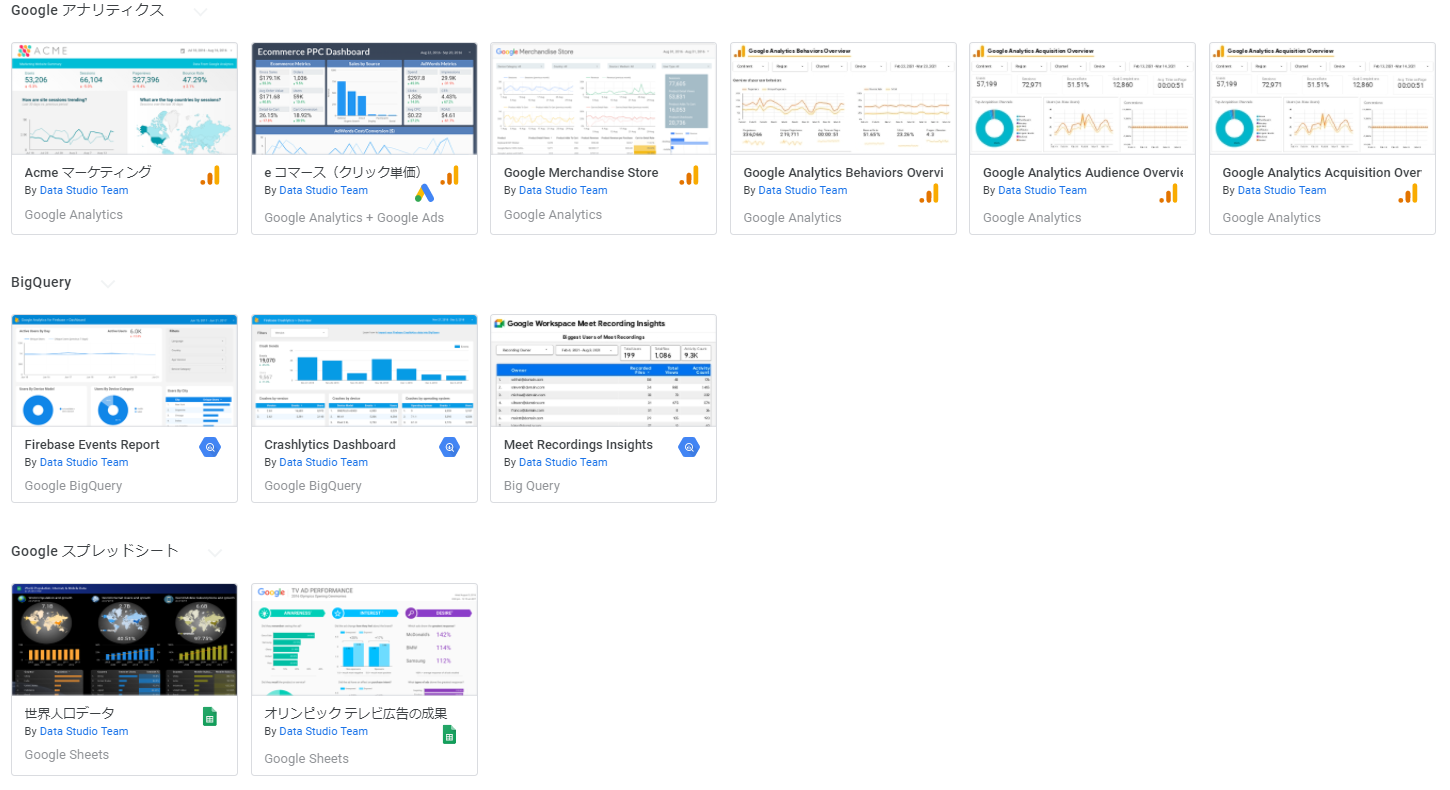This screenshot has width=1450, height=790.
Task: Open Data Studio Team link under Audience Overview
Action: click(1042, 190)
